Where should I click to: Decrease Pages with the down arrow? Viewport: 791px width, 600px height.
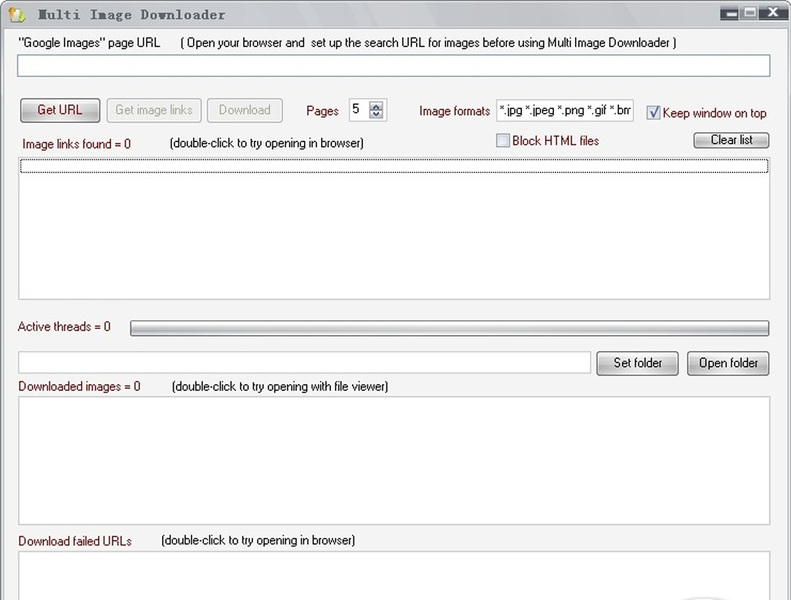coord(376,114)
